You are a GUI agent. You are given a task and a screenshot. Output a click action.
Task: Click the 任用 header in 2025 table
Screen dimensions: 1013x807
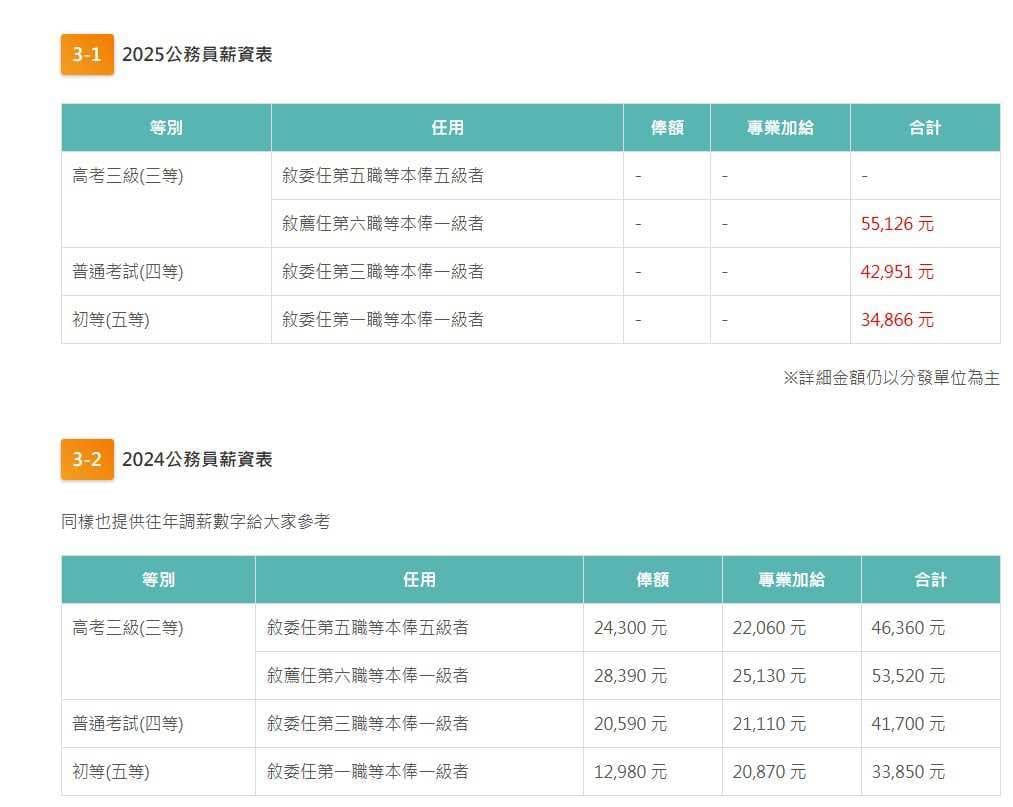(x=446, y=127)
